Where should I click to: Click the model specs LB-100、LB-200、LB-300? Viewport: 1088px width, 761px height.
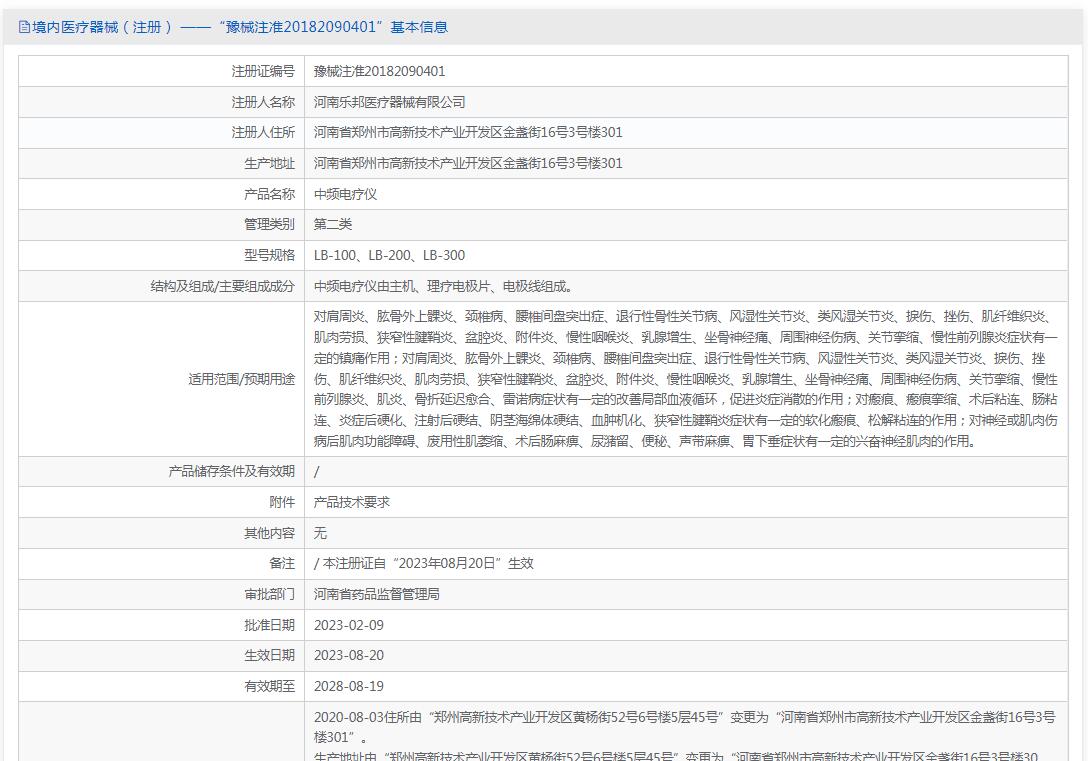pyautogui.click(x=389, y=255)
